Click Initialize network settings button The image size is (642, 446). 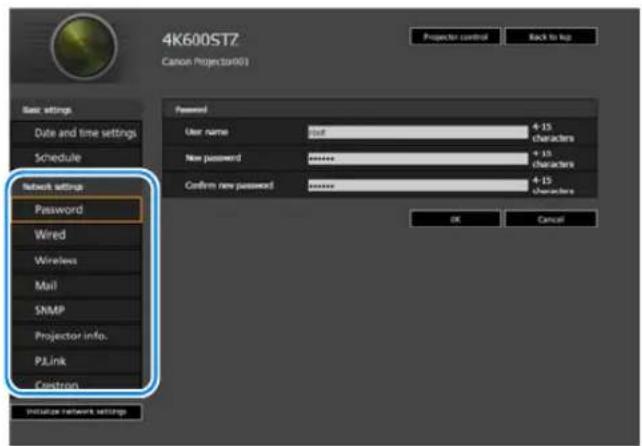77,412
